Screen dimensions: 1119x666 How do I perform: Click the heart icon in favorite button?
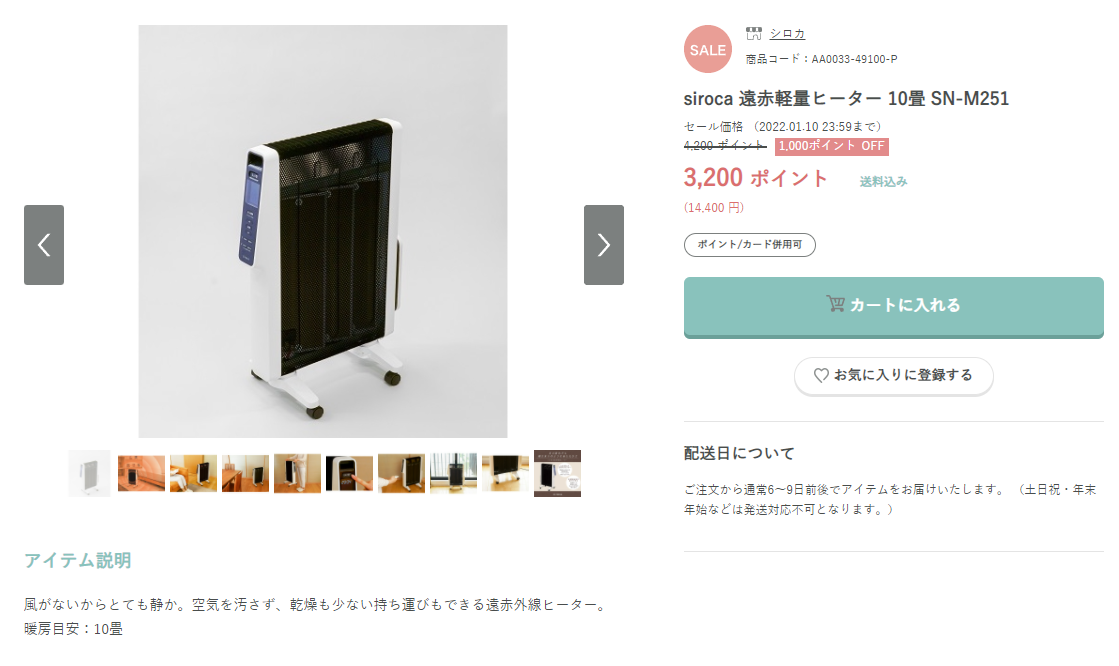(821, 375)
